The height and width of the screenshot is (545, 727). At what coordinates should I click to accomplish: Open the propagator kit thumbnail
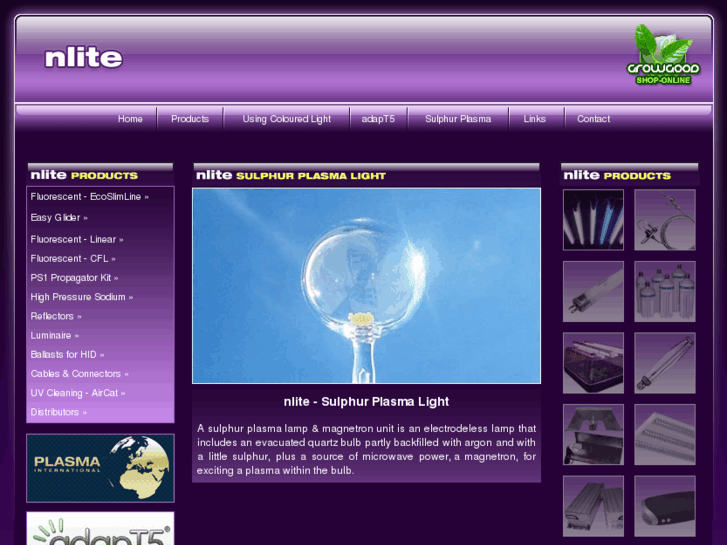click(x=593, y=363)
